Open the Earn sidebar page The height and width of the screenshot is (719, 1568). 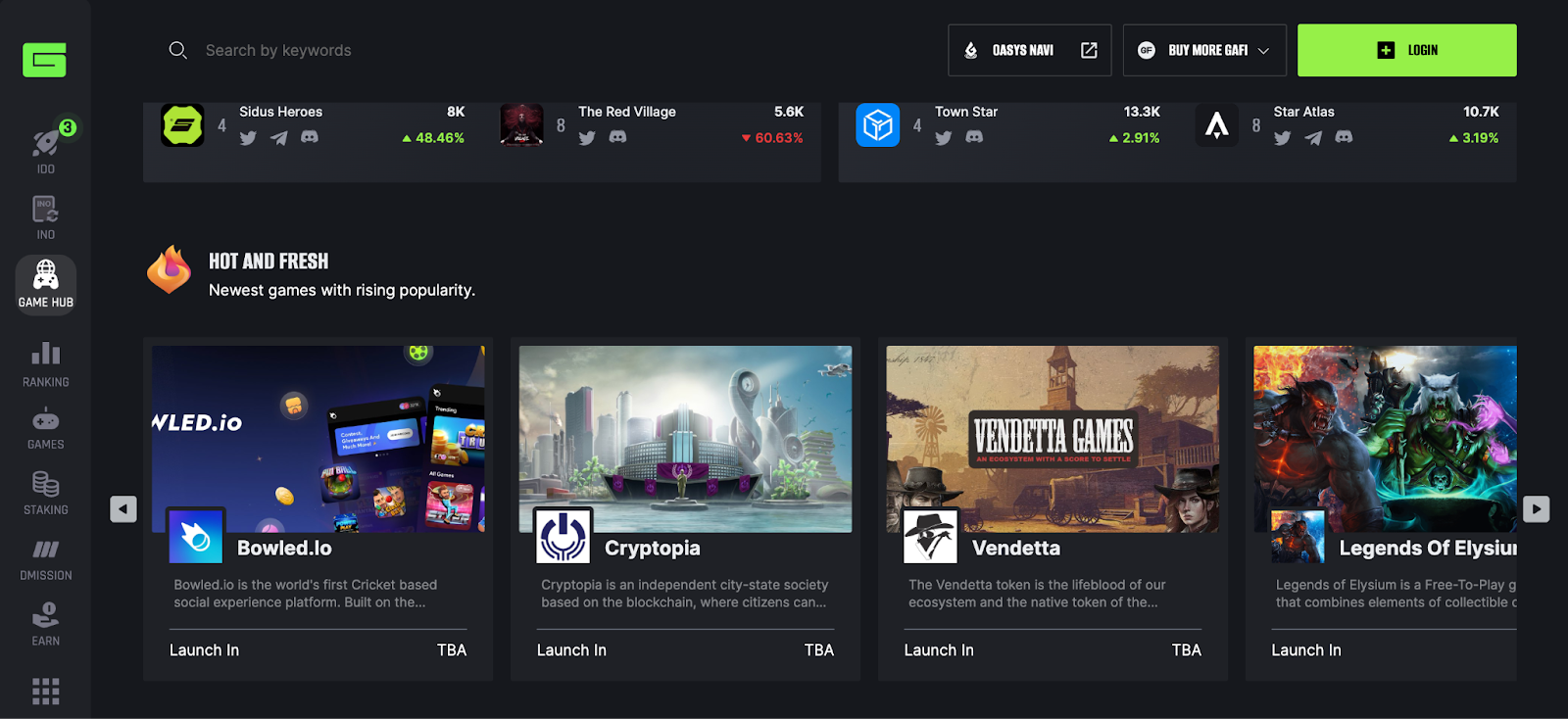click(x=46, y=624)
